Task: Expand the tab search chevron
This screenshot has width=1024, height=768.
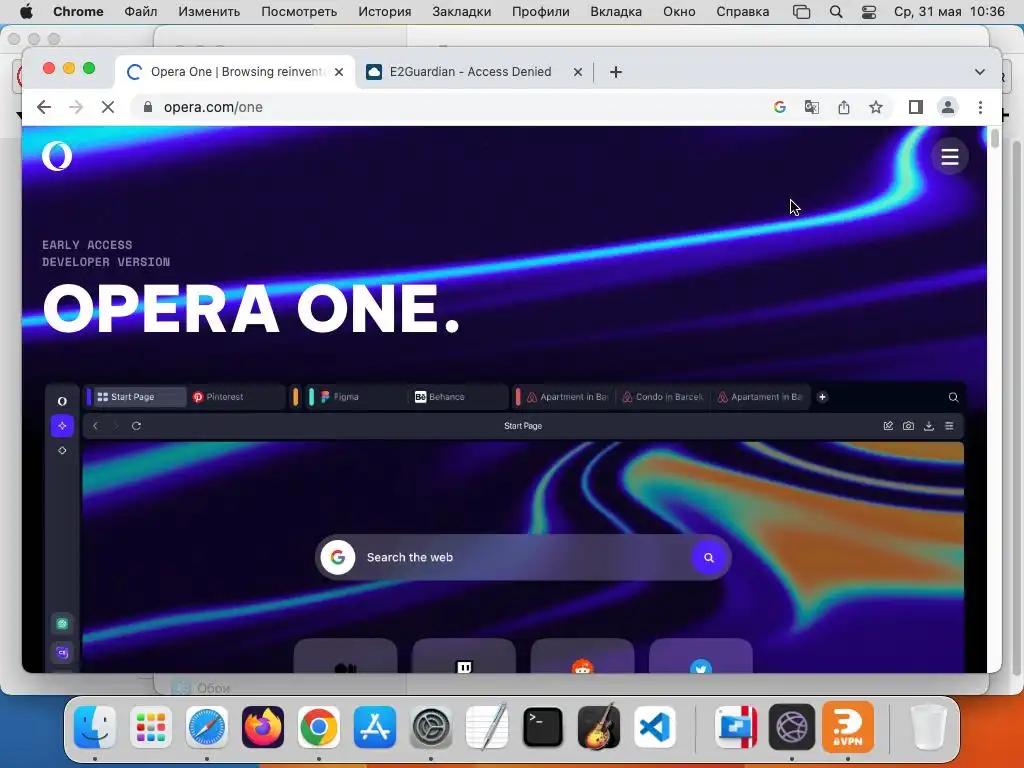Action: pyautogui.click(x=980, y=72)
